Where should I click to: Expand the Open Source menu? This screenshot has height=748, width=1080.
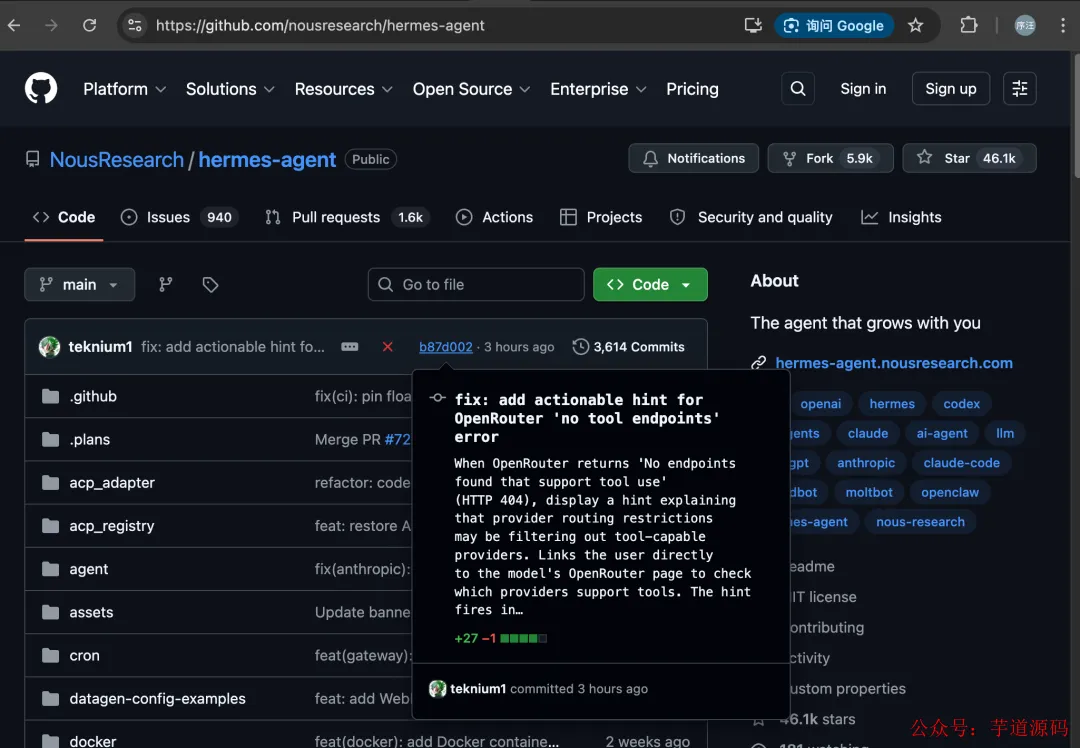[x=471, y=89]
